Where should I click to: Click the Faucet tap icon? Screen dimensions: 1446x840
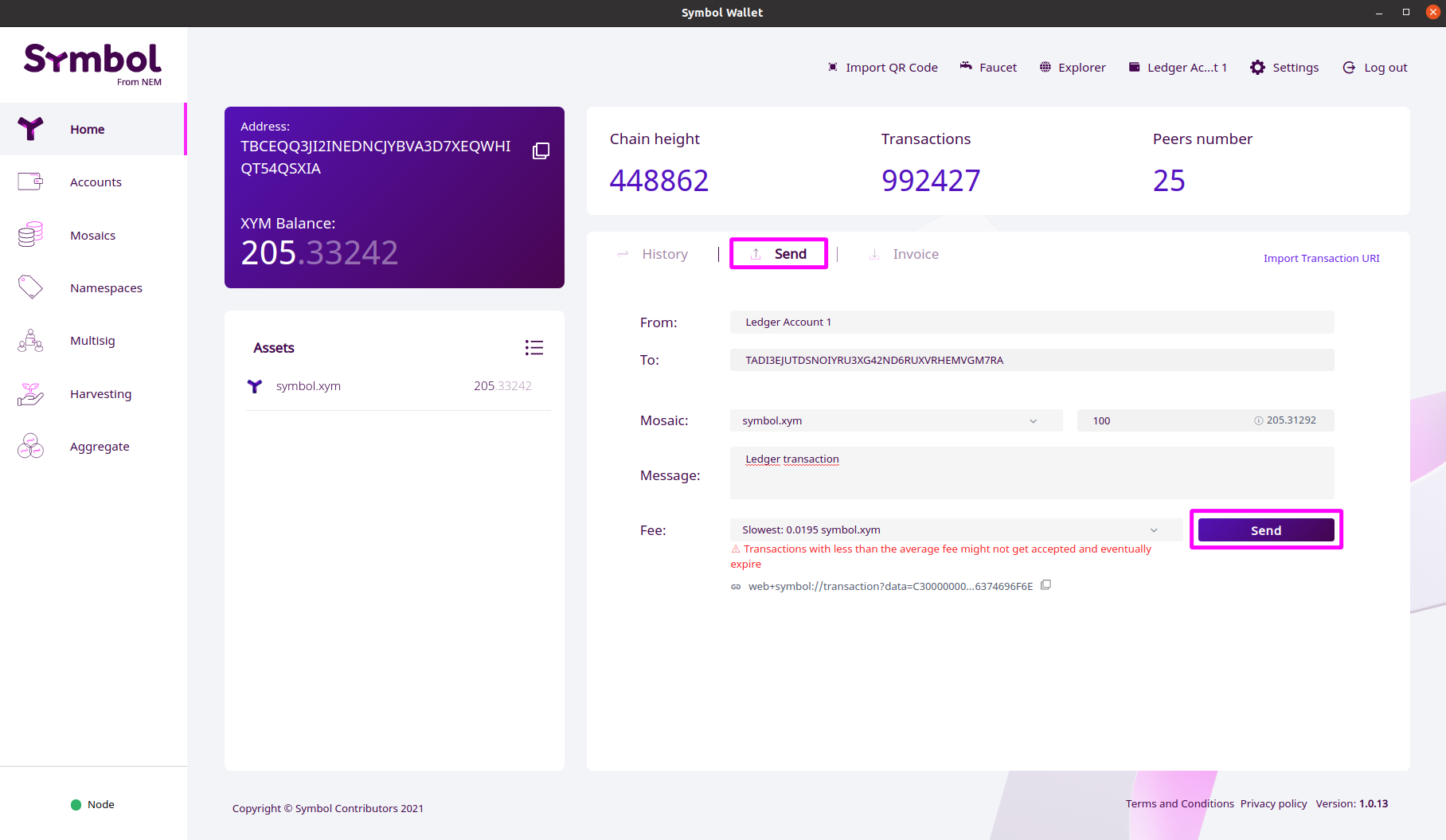click(966, 67)
